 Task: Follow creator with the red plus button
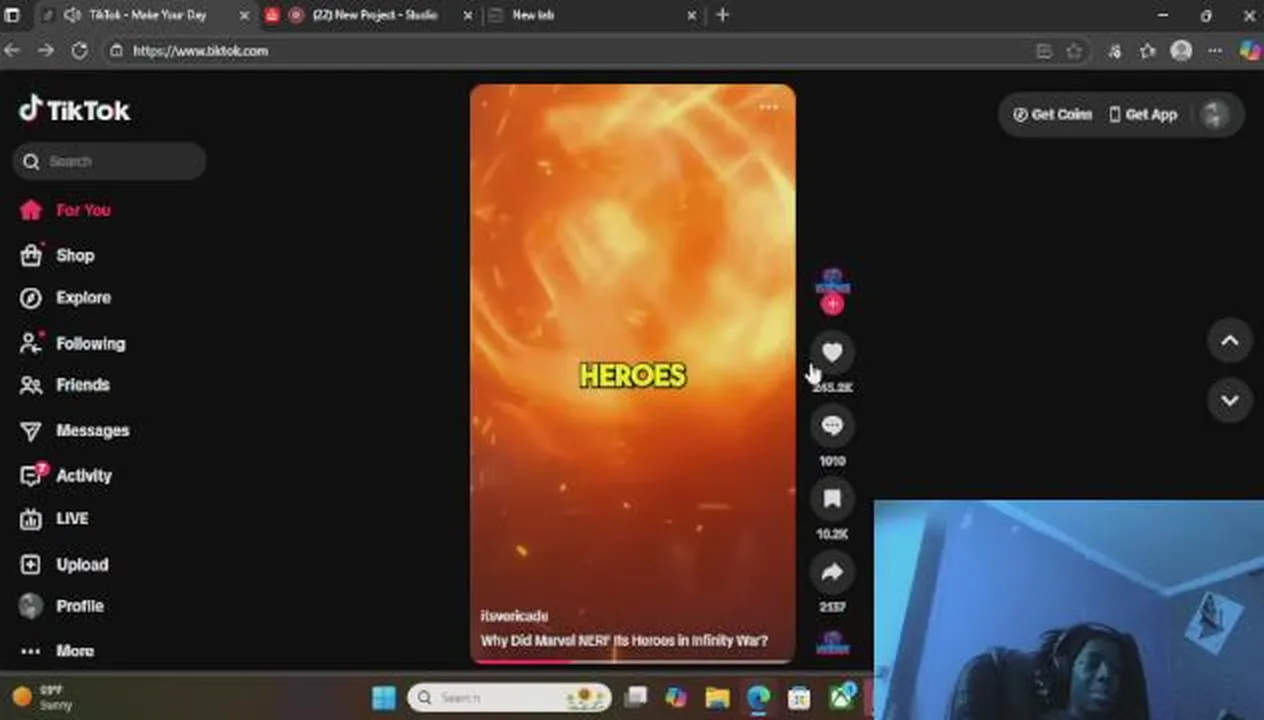[832, 304]
